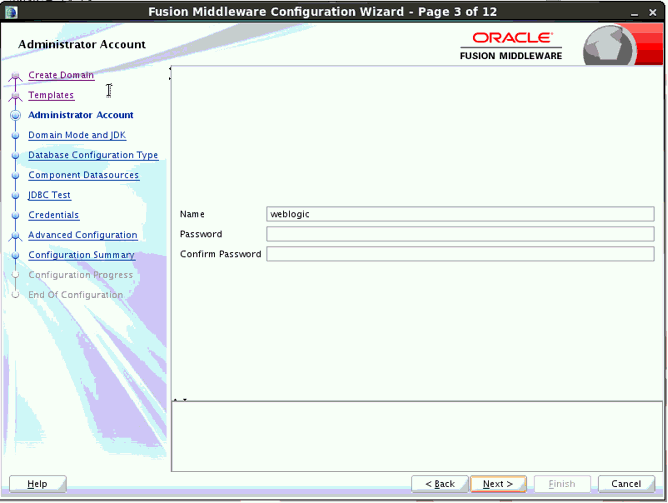
Task: Click the grey bullet beside Configuration Progress
Action: click(15, 275)
